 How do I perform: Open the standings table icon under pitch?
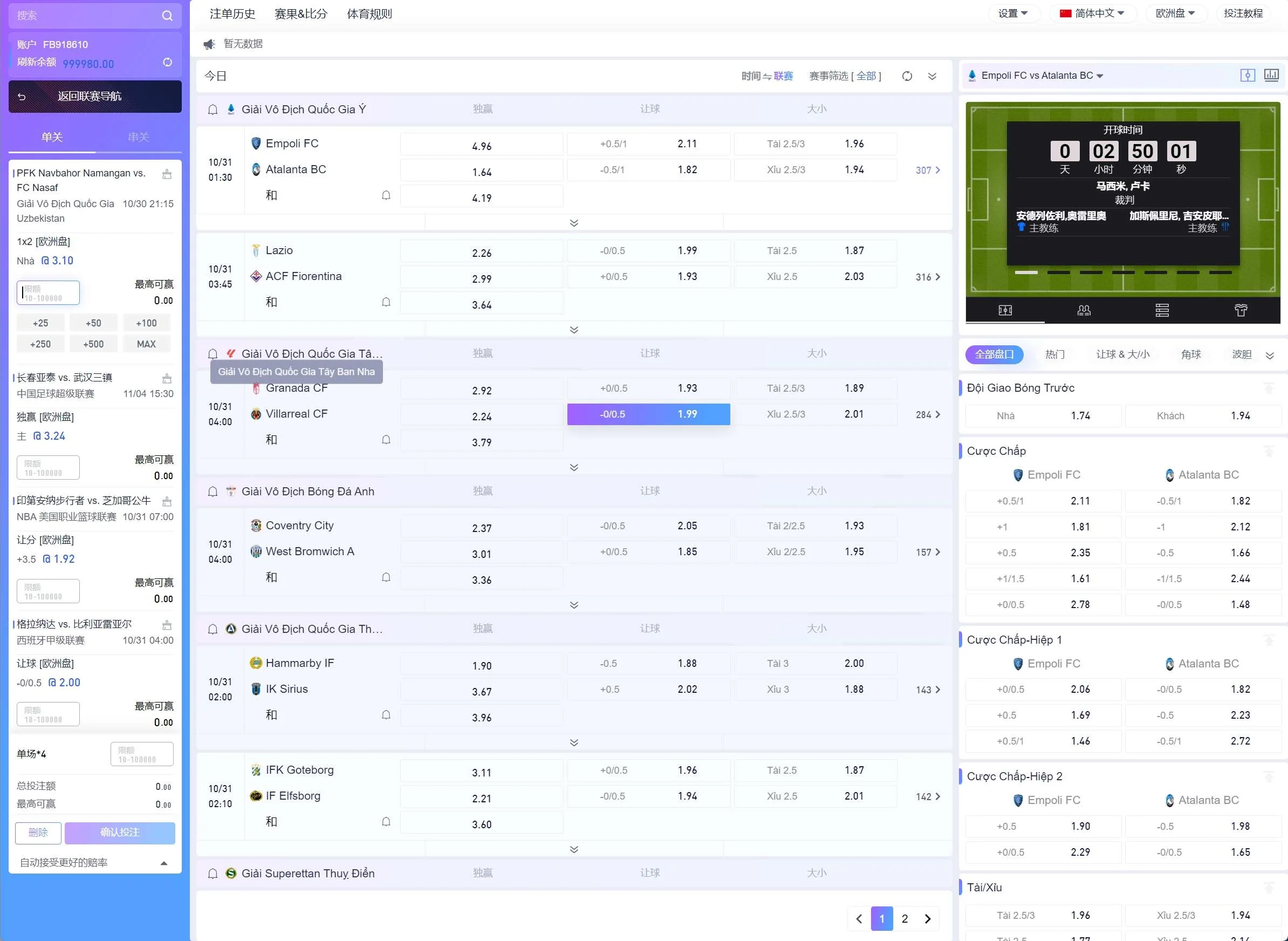point(1162,310)
